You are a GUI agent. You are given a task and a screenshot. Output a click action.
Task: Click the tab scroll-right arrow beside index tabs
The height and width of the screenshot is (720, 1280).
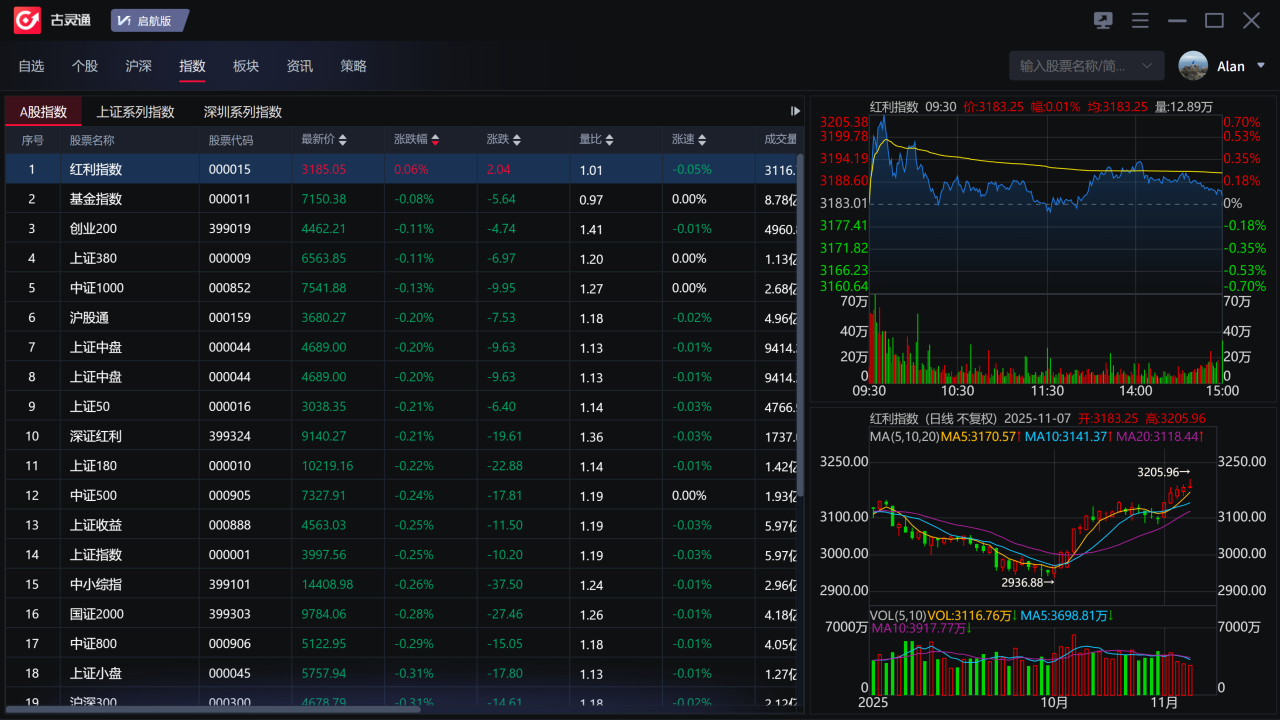point(795,111)
